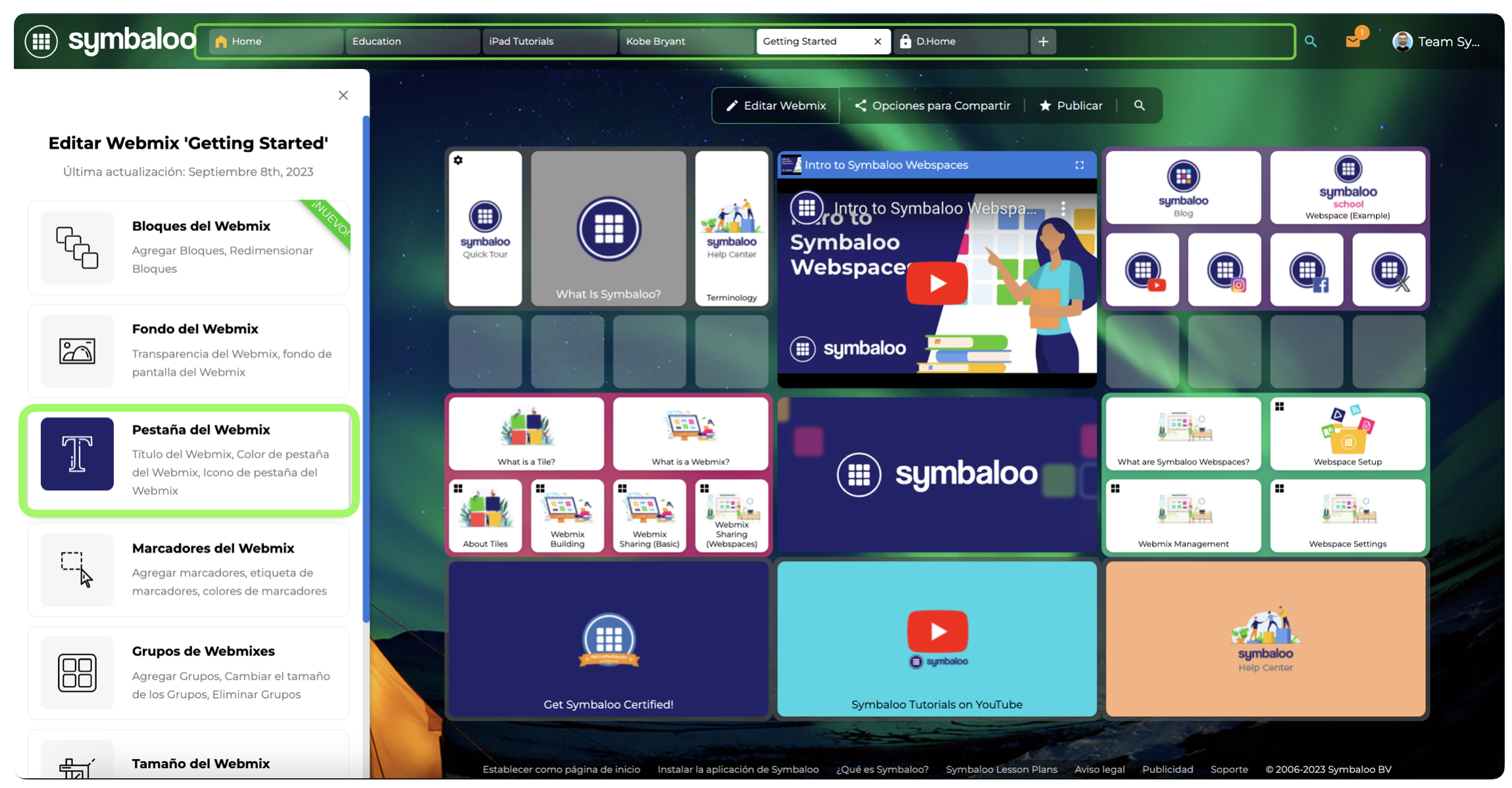The height and width of the screenshot is (788, 1512).
Task: Open the locked D.Home tab
Action: pos(961,41)
